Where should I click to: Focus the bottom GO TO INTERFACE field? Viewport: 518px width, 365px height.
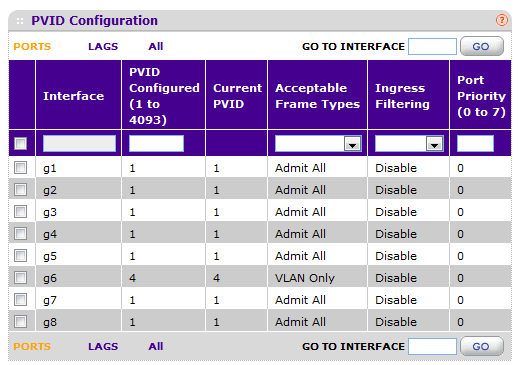(x=432, y=346)
